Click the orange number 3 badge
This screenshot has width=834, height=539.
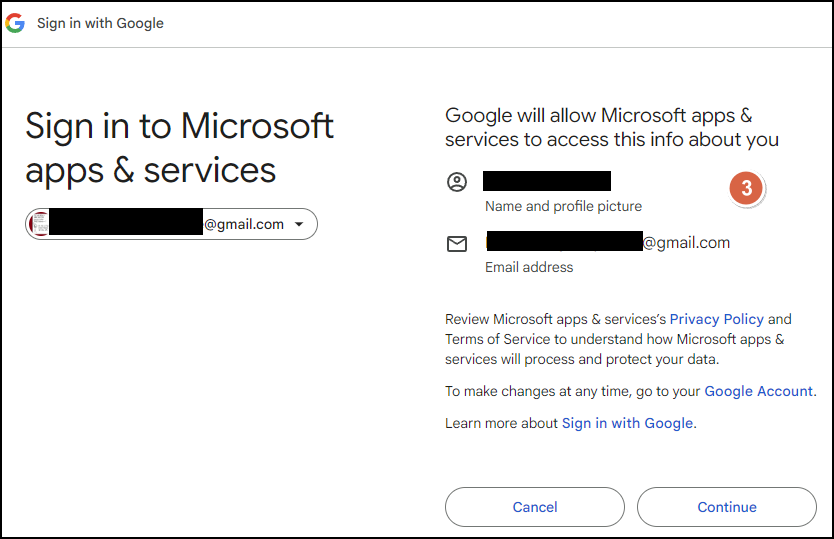[746, 188]
